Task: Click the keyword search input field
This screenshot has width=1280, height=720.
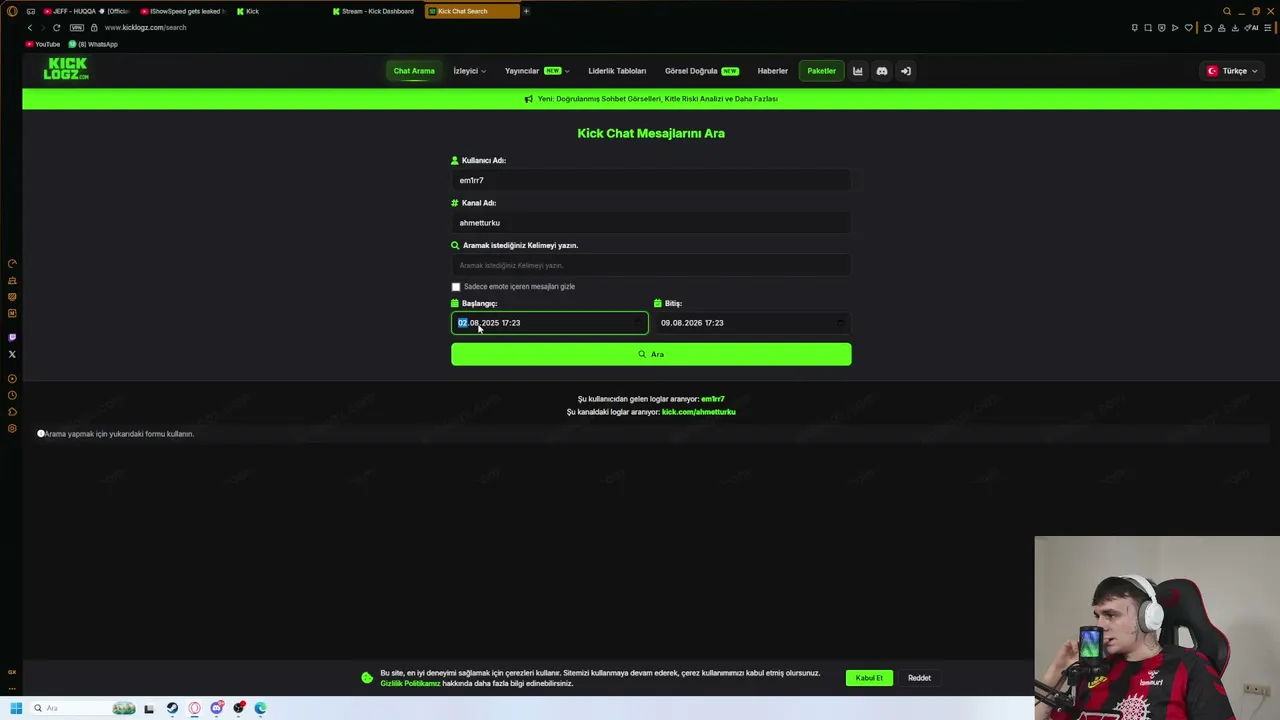Action: (651, 265)
